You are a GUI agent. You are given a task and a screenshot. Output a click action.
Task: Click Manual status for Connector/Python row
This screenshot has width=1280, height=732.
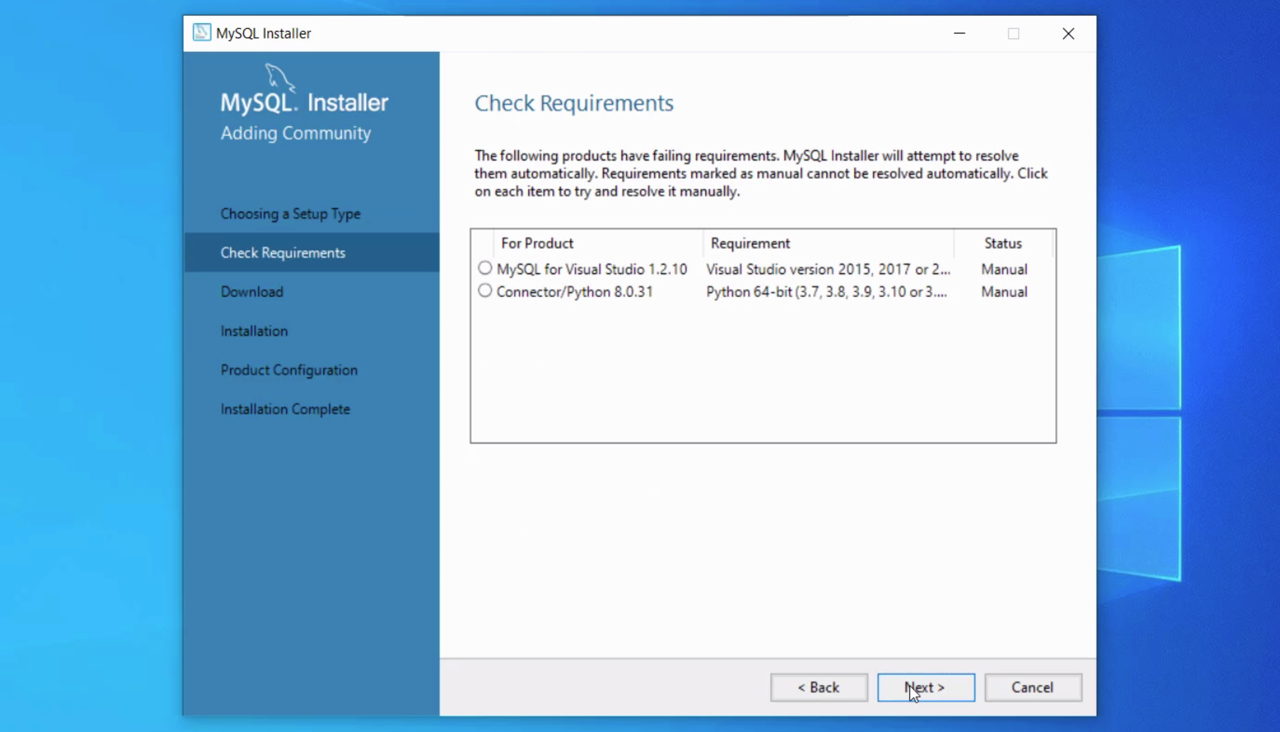(1004, 292)
